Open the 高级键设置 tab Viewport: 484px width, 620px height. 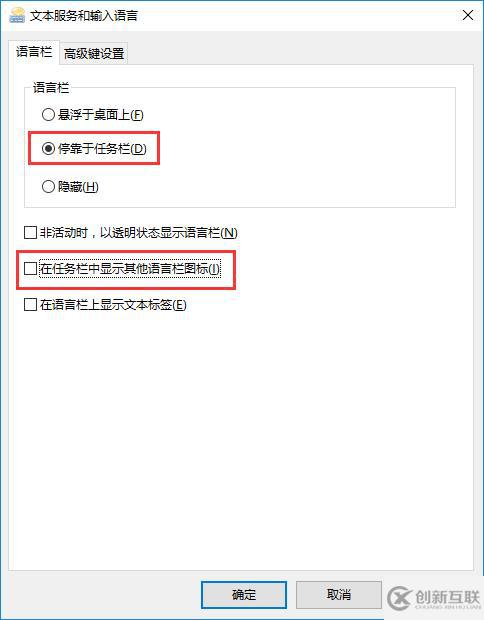(94, 53)
